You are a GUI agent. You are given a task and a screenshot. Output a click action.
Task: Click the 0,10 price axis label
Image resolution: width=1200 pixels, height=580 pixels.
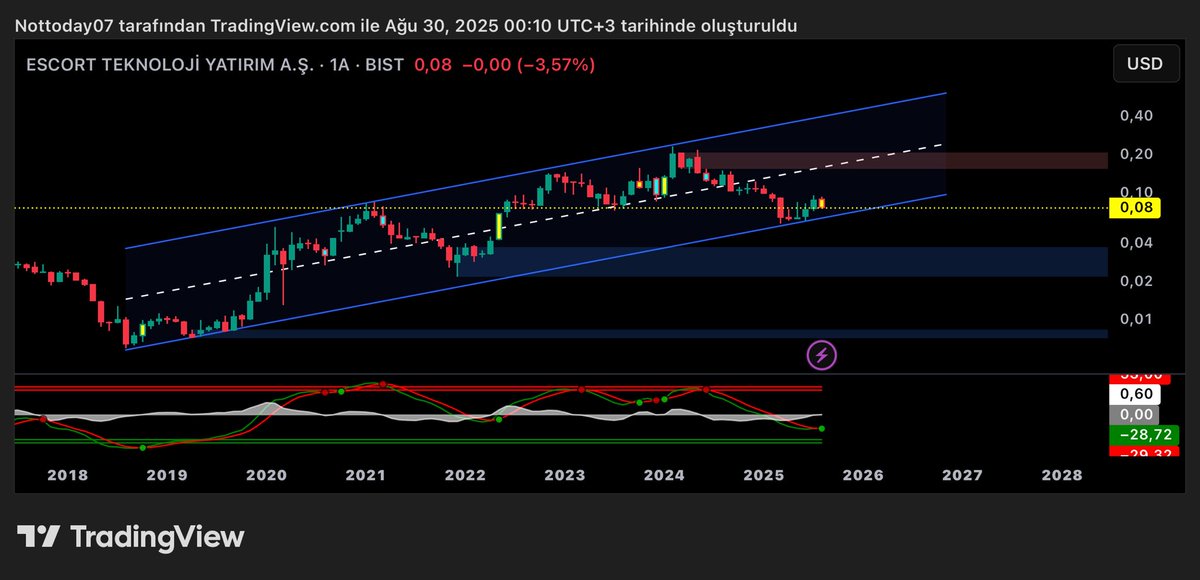point(1138,192)
